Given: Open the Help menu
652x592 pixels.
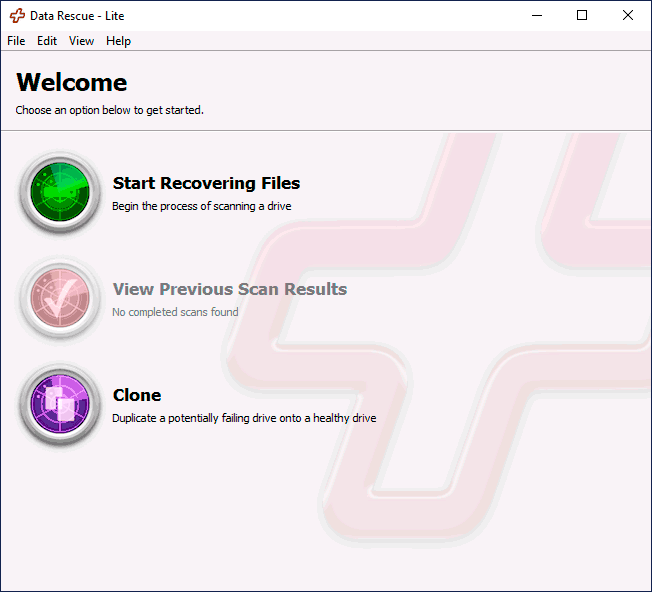Looking at the screenshot, I should pyautogui.click(x=118, y=41).
